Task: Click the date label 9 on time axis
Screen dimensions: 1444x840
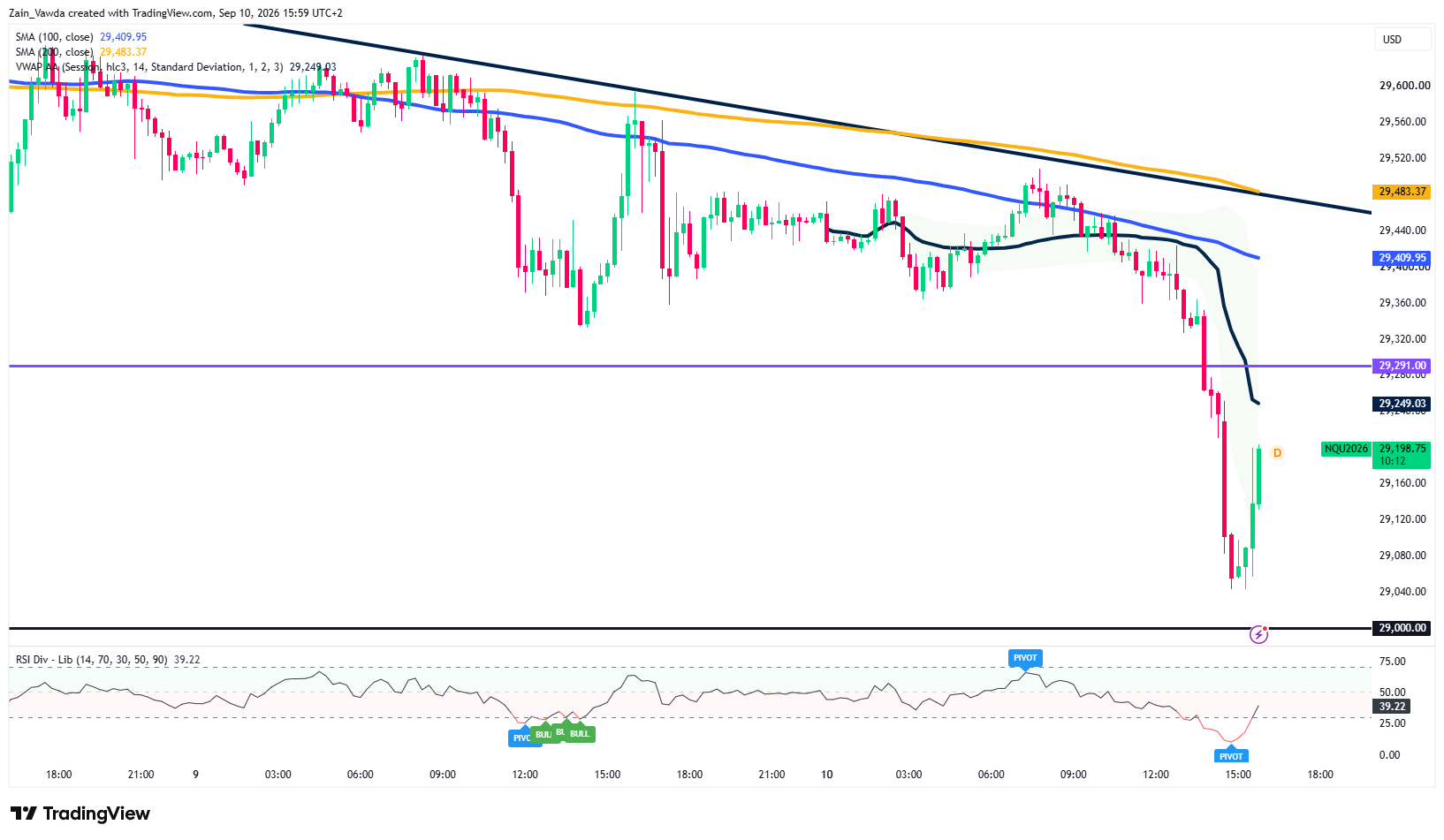Action: tap(195, 775)
